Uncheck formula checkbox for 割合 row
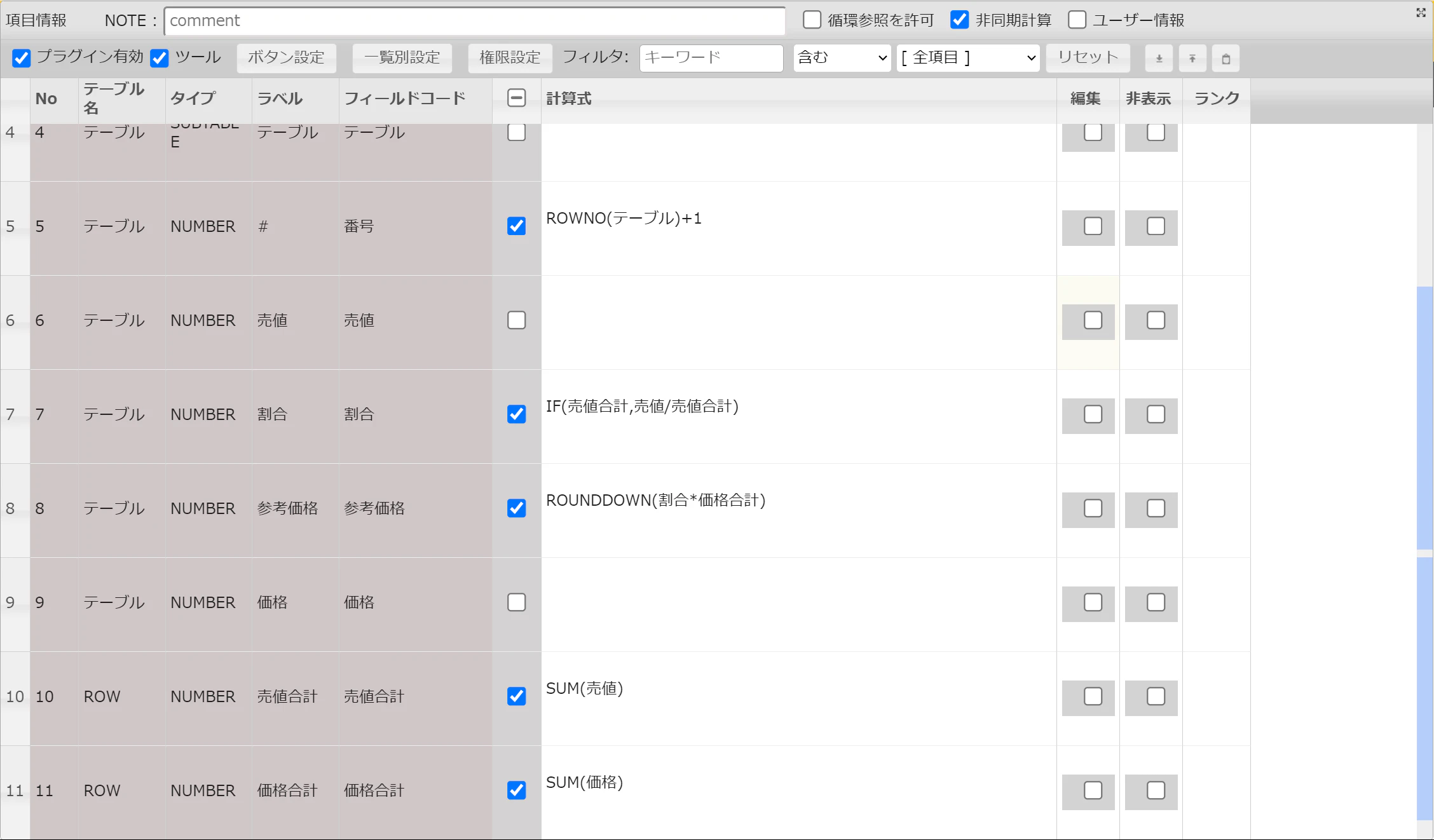The width and height of the screenshot is (1434, 840). (517, 414)
